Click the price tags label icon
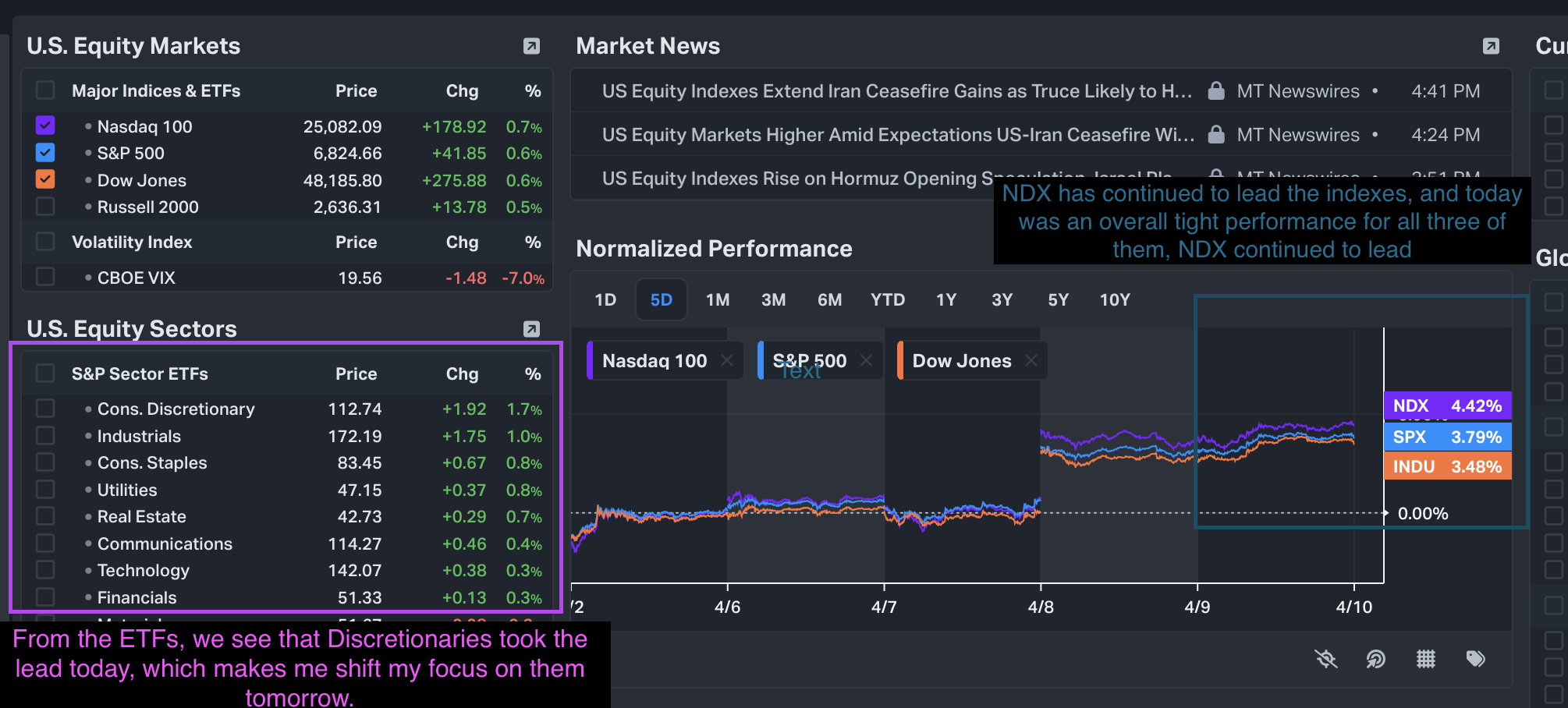1568x708 pixels. pyautogui.click(x=1475, y=659)
